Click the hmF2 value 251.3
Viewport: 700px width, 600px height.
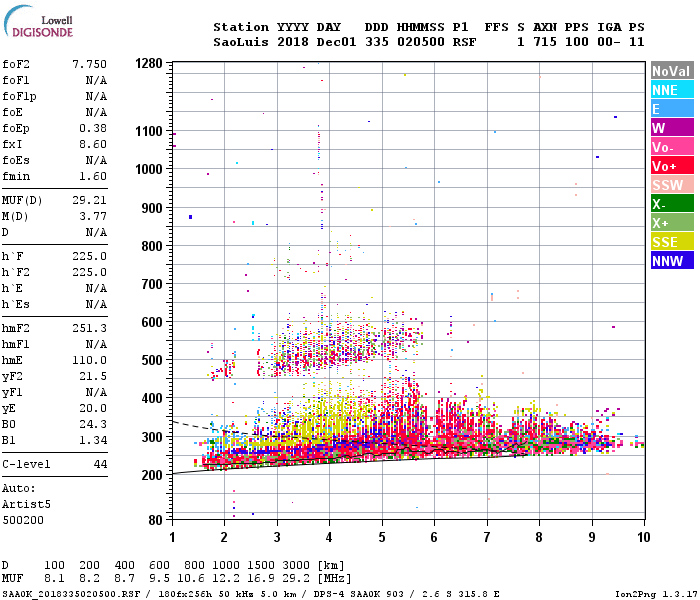click(89, 328)
